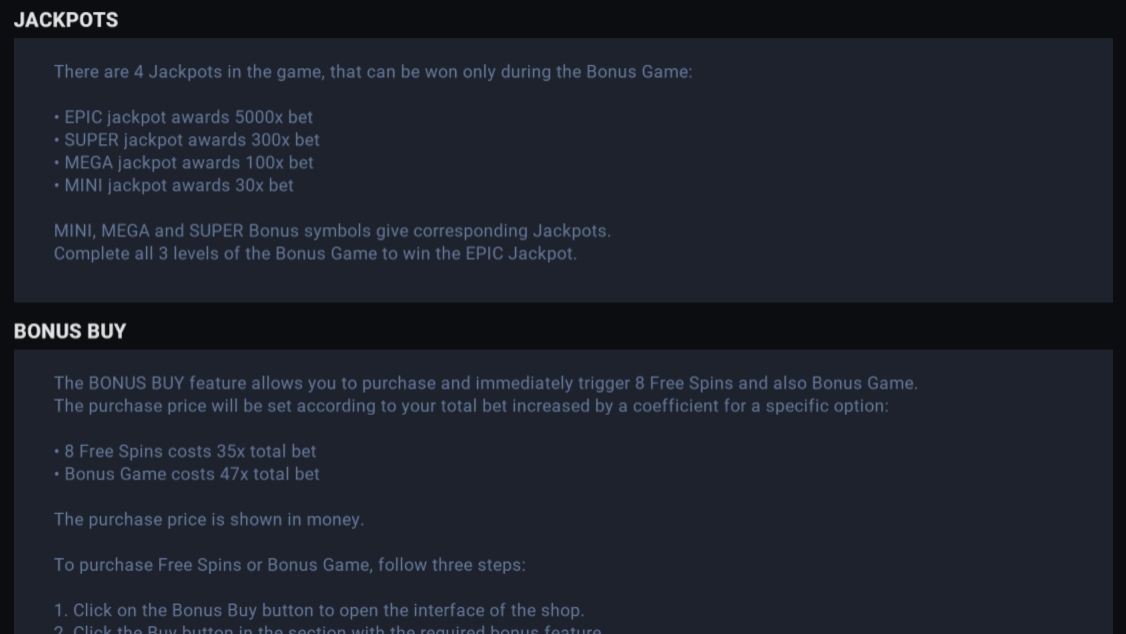Click the words Bonus Game in the jackpots intro
This screenshot has height=634, width=1126.
pos(637,72)
